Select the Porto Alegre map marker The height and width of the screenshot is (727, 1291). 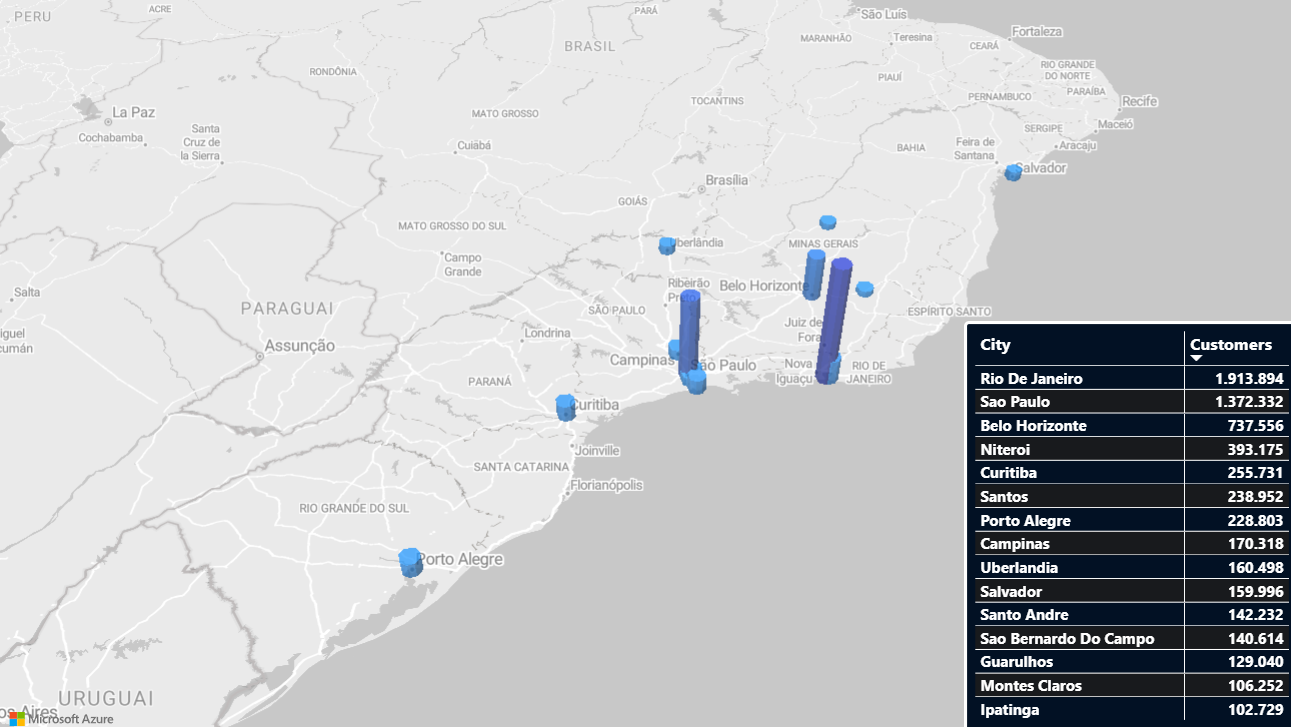[x=410, y=562]
